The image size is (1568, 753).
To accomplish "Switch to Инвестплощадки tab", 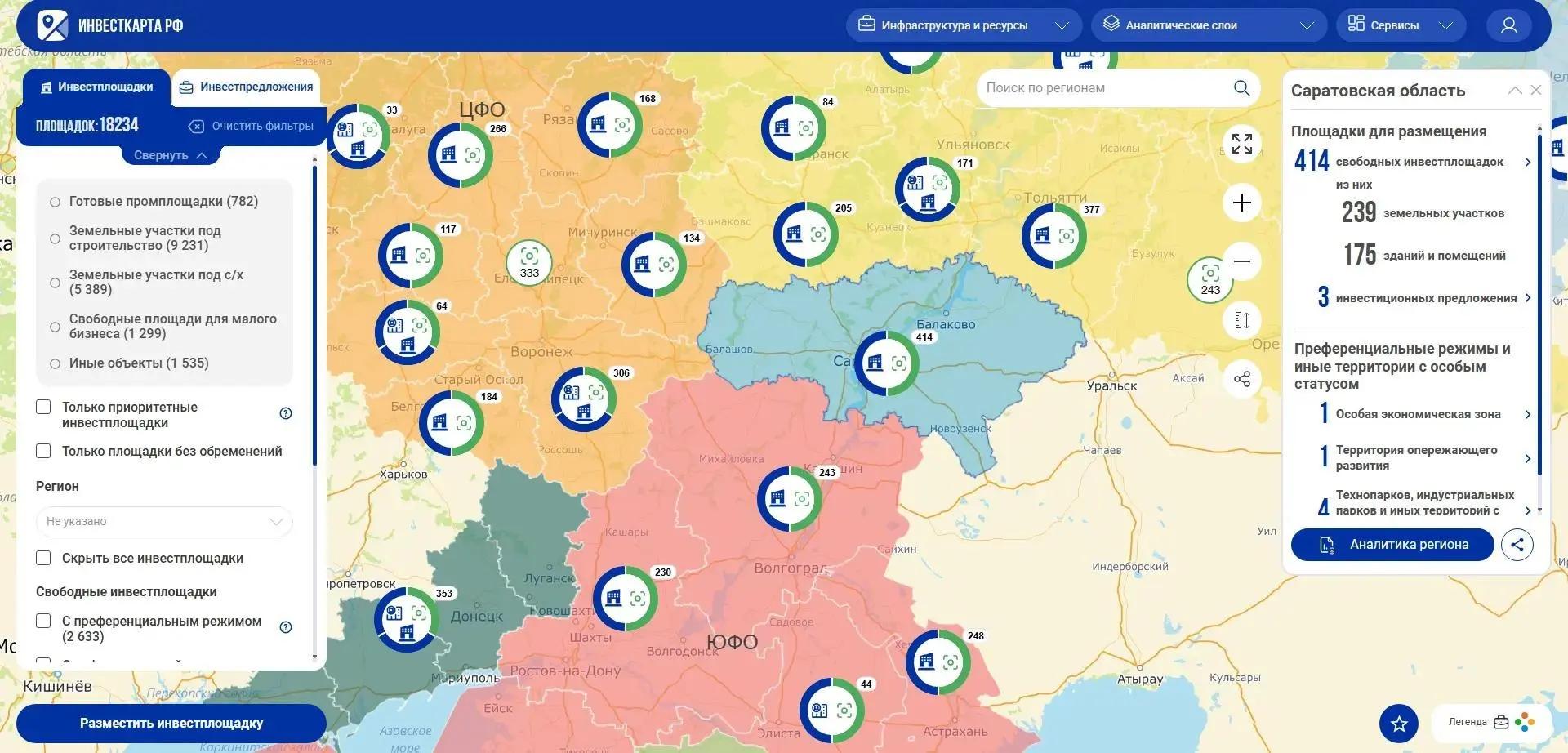I will (96, 87).
